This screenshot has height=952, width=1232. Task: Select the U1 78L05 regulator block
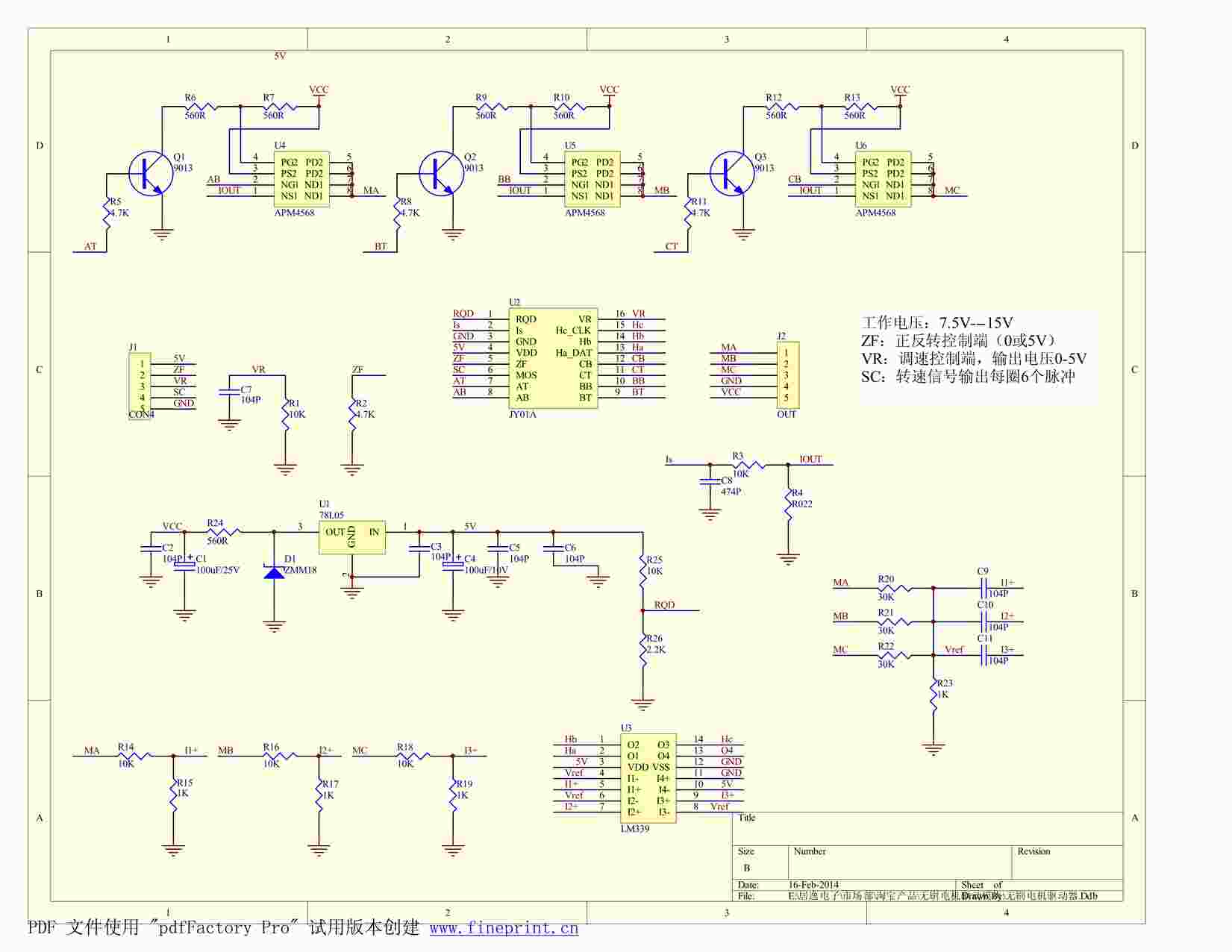tap(352, 537)
